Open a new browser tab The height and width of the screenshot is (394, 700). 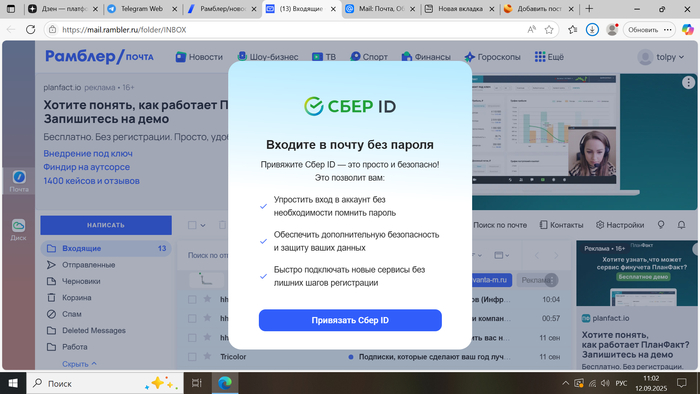(589, 8)
